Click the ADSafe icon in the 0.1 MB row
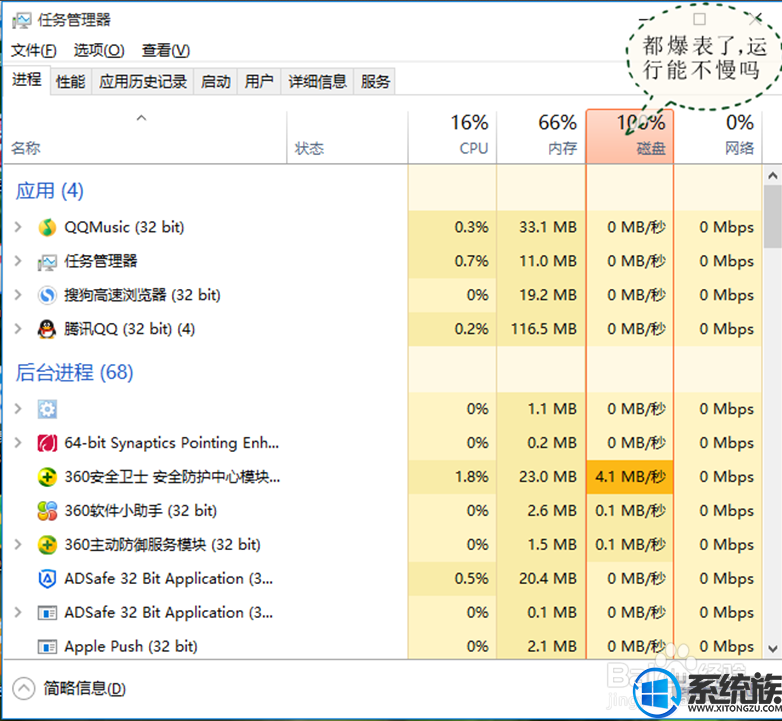The width and height of the screenshot is (782, 721). pyautogui.click(x=47, y=613)
